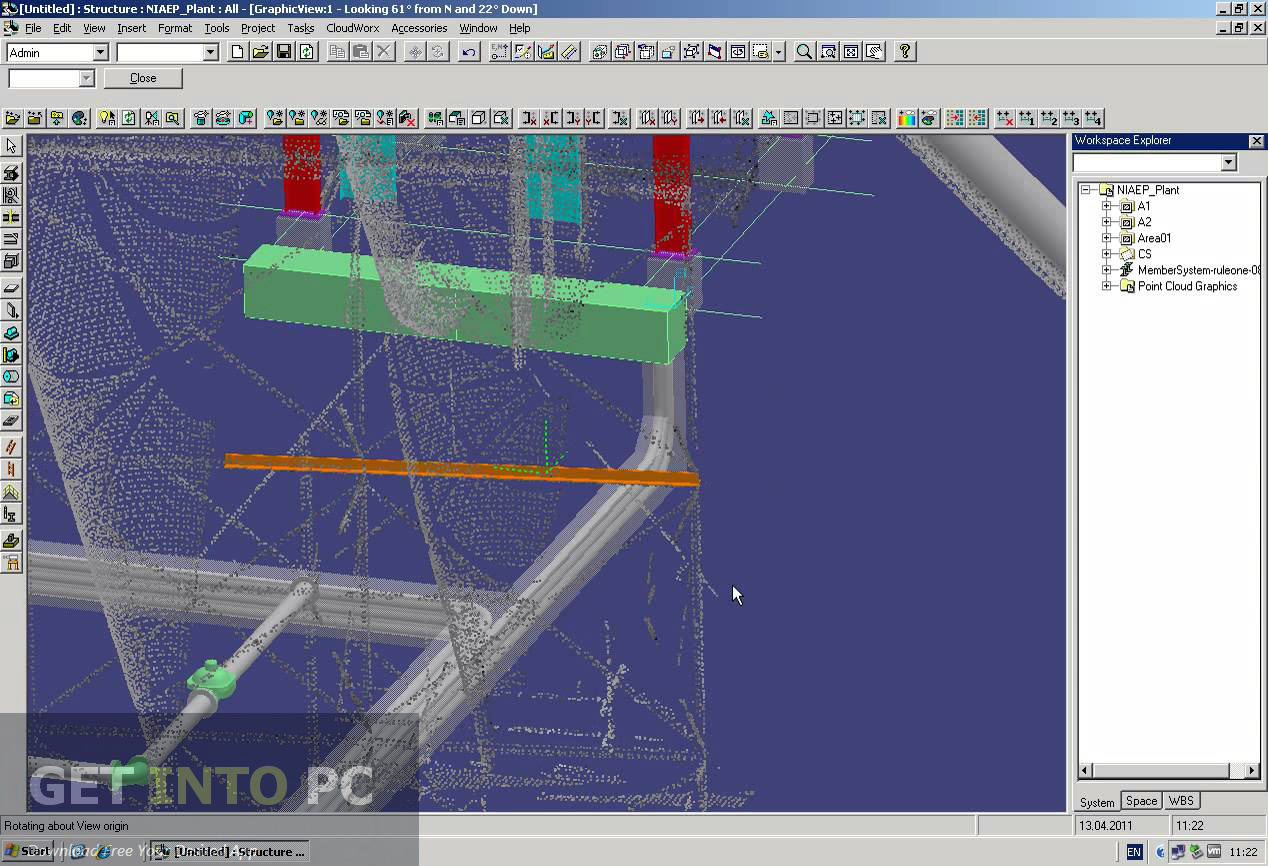
Task: Click the red diagonal member icon in left toolbar
Action: pyautogui.click(x=11, y=446)
